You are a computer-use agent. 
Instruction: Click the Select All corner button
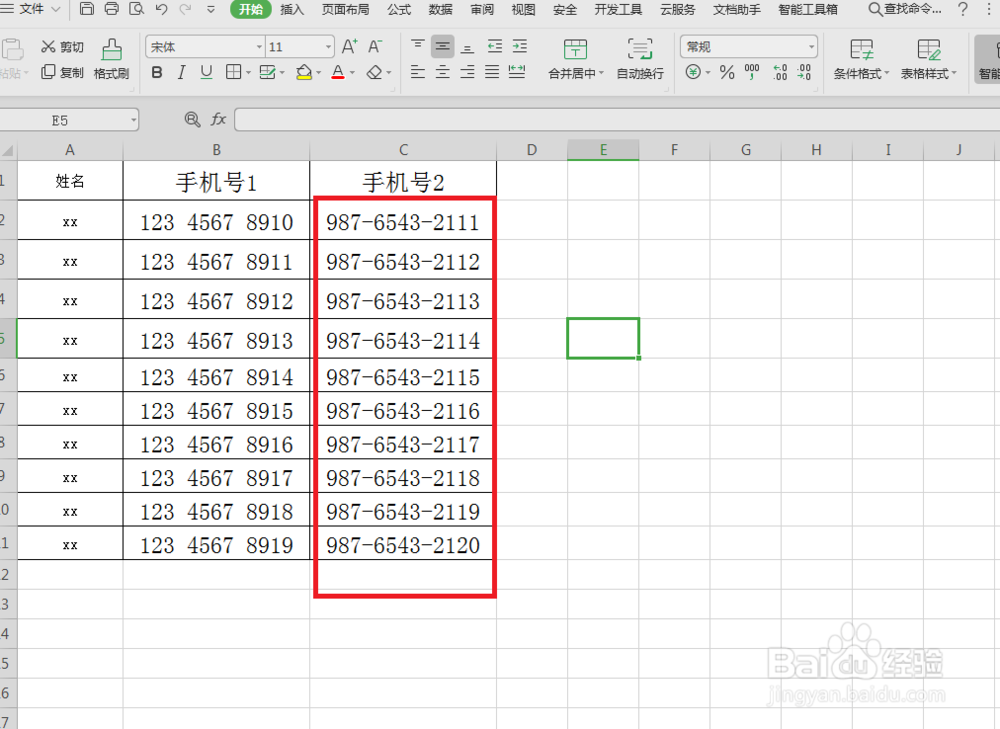pyautogui.click(x=8, y=151)
